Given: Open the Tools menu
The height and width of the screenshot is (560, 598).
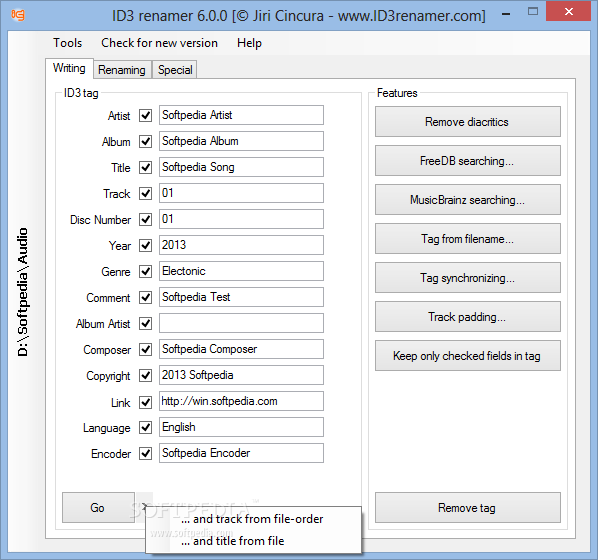Looking at the screenshot, I should (x=68, y=43).
